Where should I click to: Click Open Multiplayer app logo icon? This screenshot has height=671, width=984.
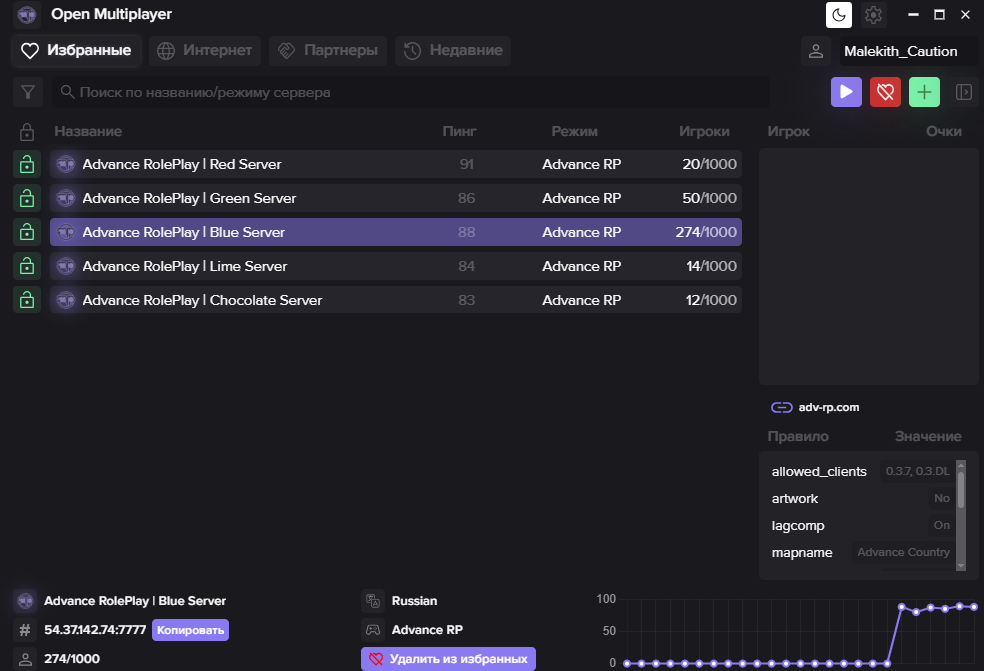(27, 14)
